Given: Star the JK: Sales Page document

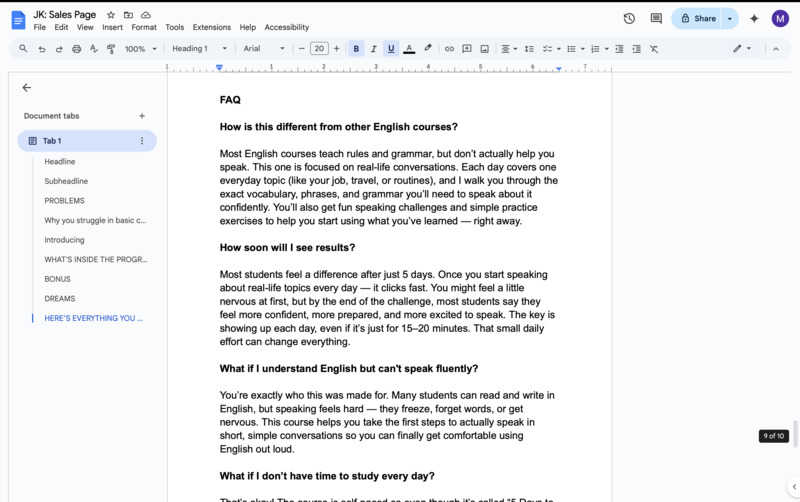Looking at the screenshot, I should (111, 15).
